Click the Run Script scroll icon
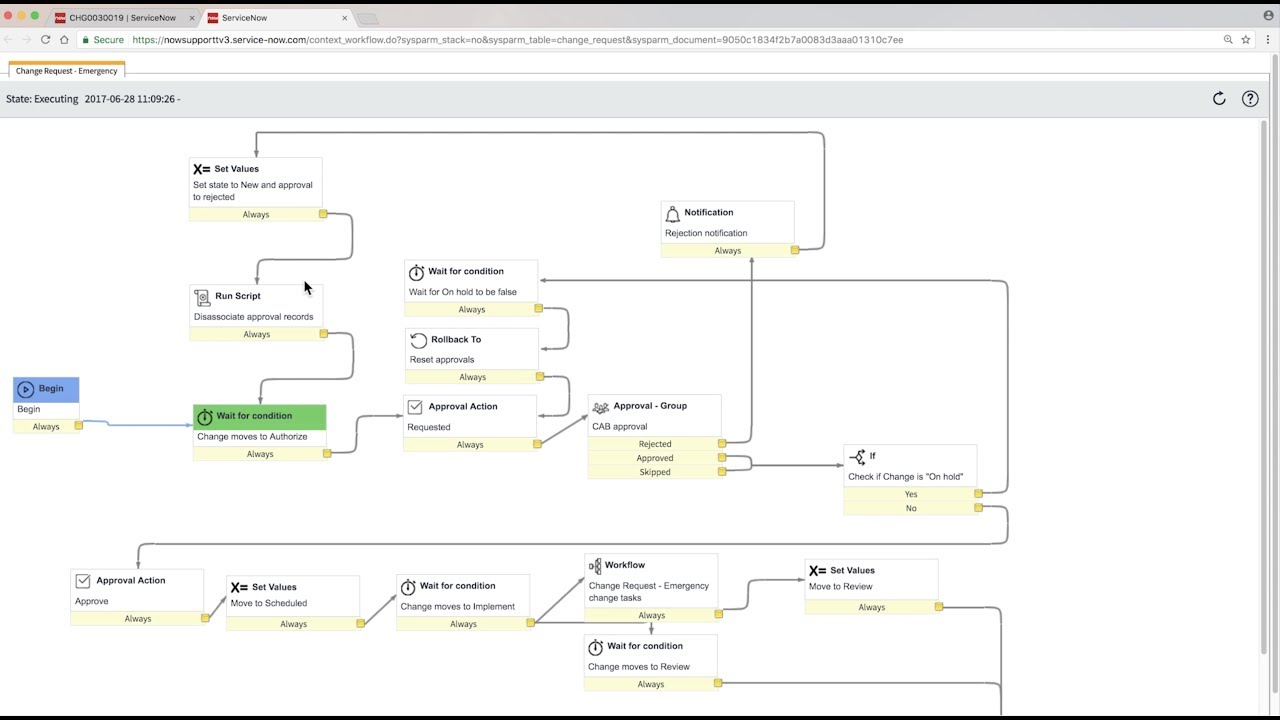This screenshot has width=1280, height=720. [202, 297]
